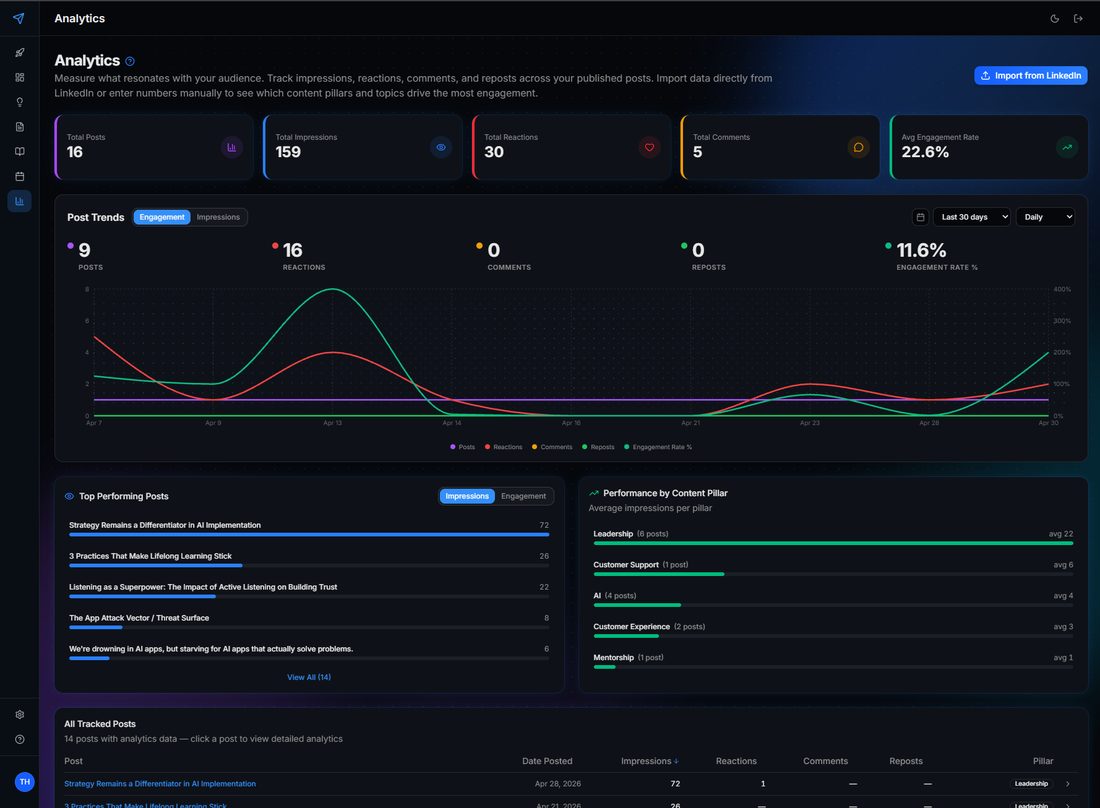Sort table by Comments column
This screenshot has height=808, width=1100.
coord(825,761)
